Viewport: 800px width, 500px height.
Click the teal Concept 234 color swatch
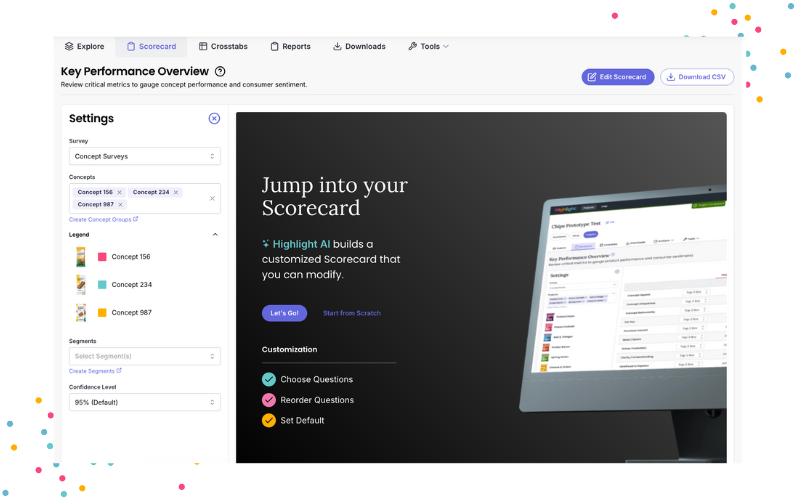[x=102, y=285]
